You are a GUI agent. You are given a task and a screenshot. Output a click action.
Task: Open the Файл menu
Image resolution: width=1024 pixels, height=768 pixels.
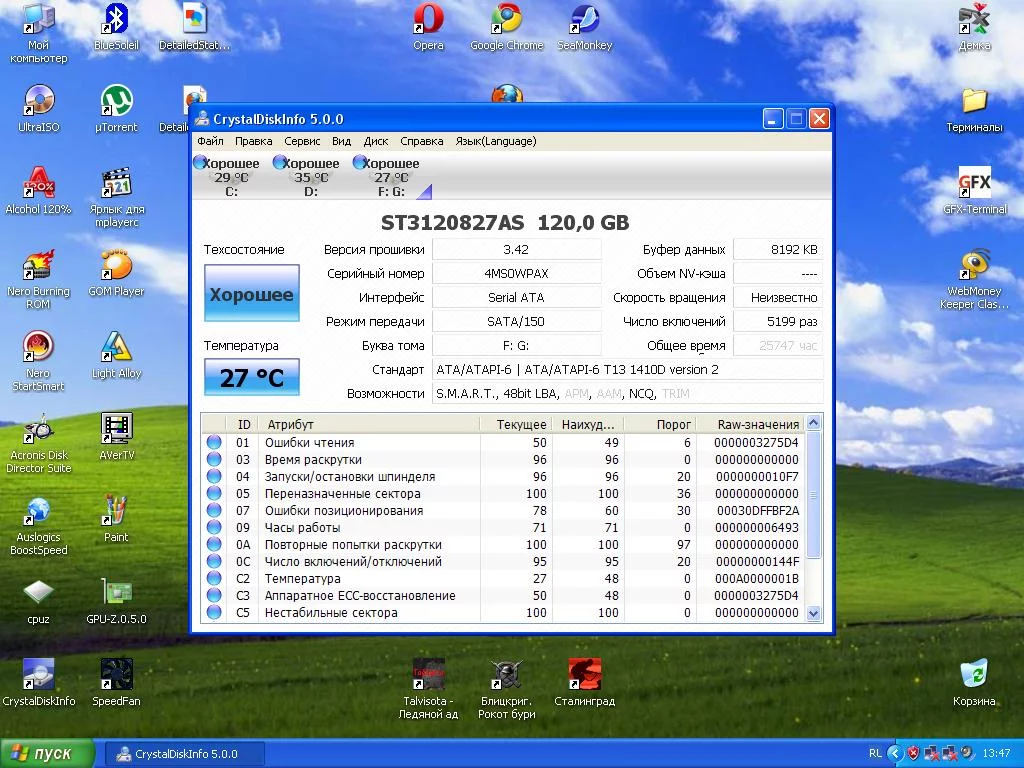210,142
